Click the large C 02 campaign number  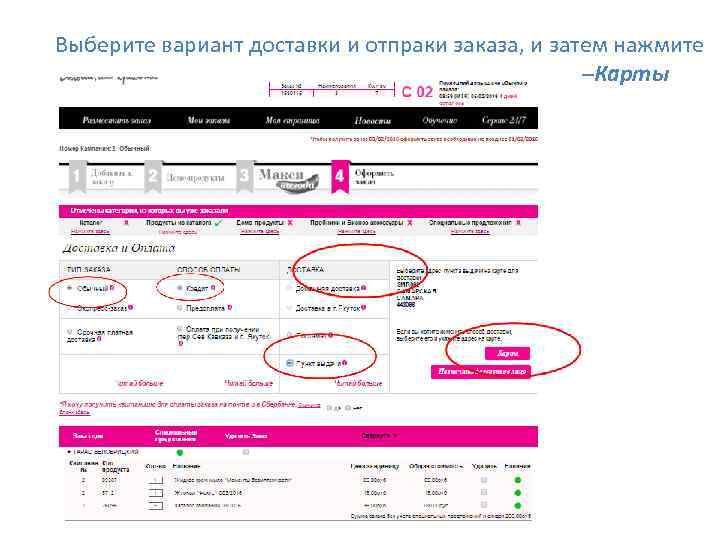[x=417, y=92]
